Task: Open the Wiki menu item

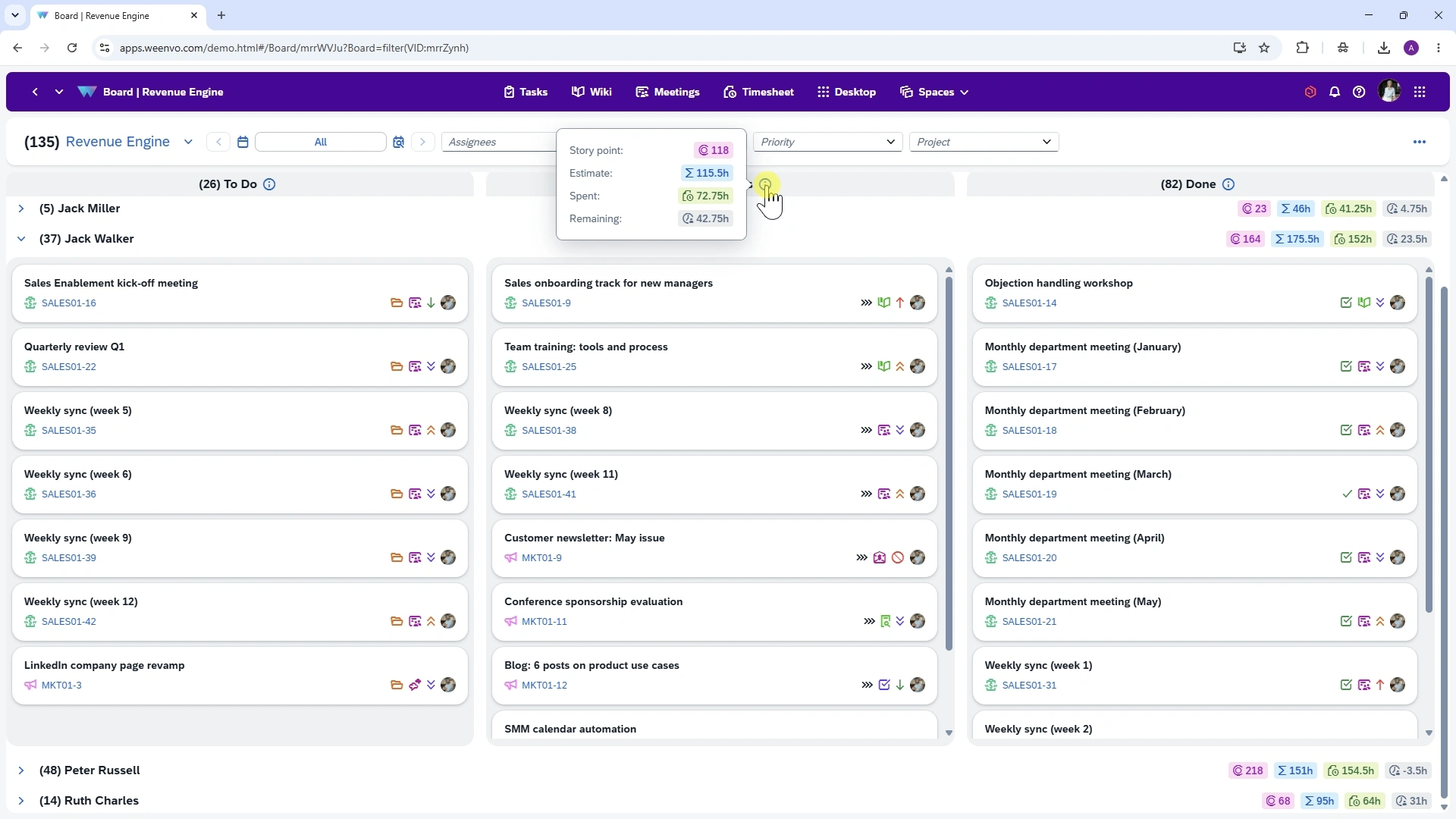Action: 591,92
